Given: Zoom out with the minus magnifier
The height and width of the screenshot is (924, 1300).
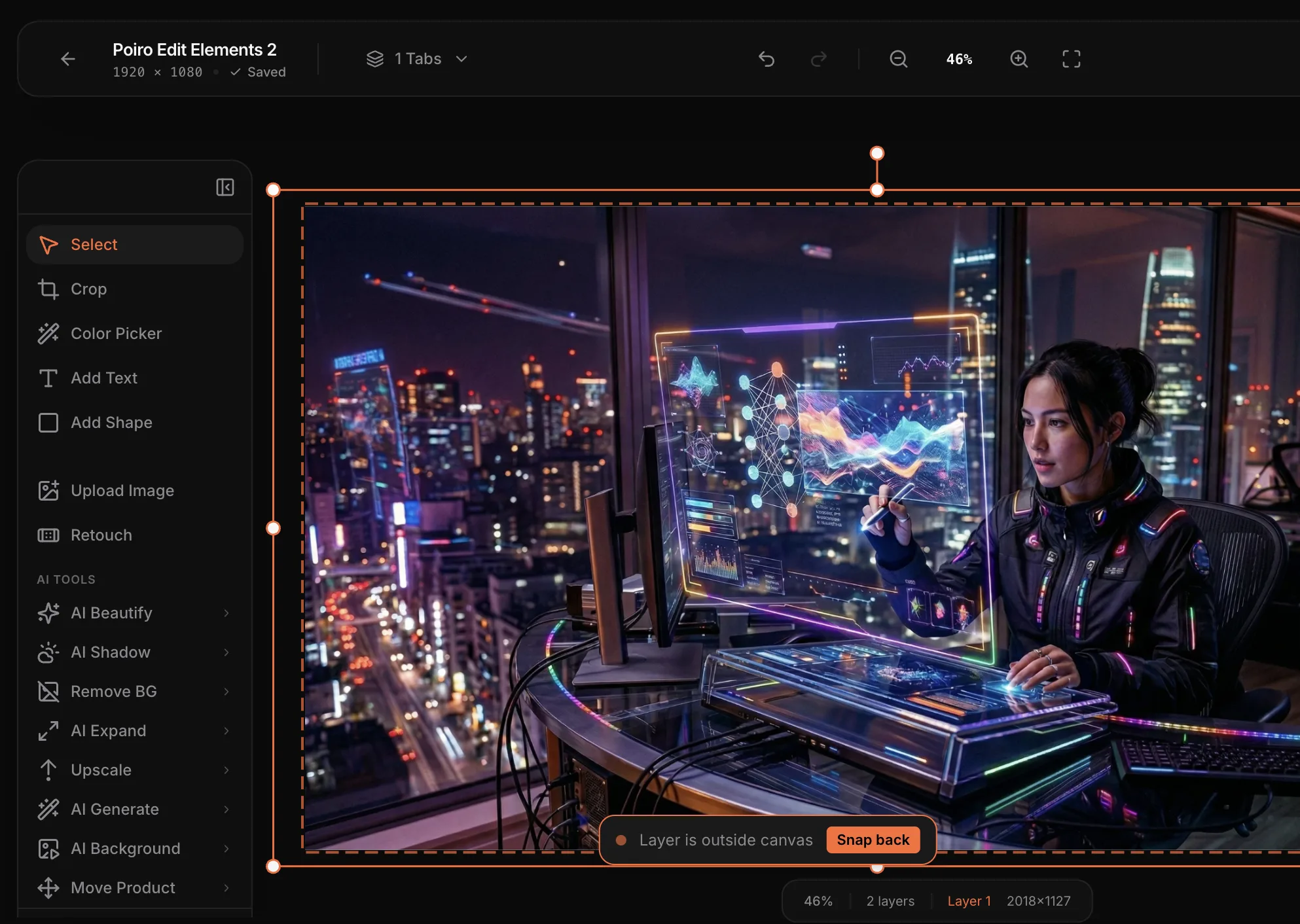Looking at the screenshot, I should [x=898, y=59].
